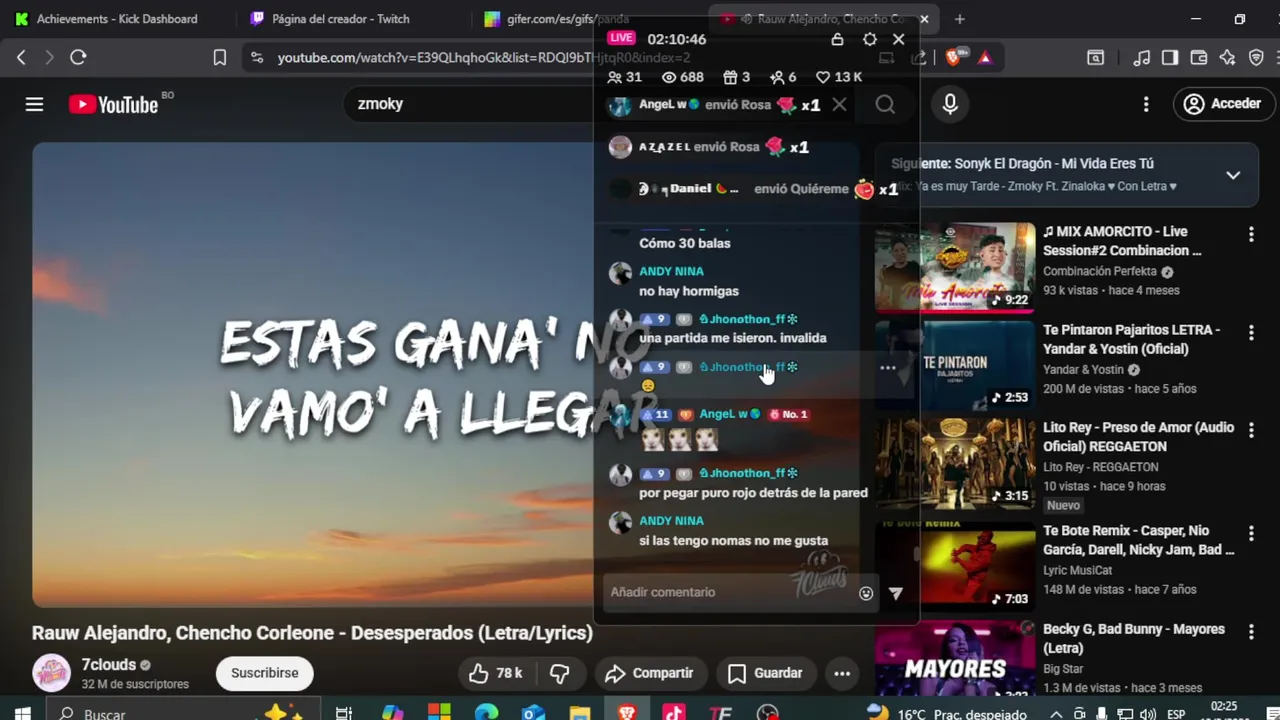Open the emoji picker in the comment box

tap(866, 593)
